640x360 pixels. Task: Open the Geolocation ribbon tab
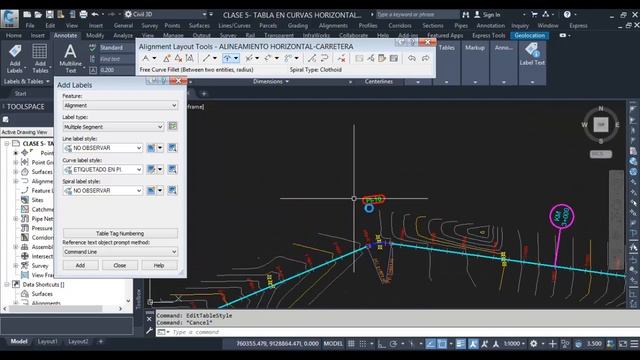(529, 36)
